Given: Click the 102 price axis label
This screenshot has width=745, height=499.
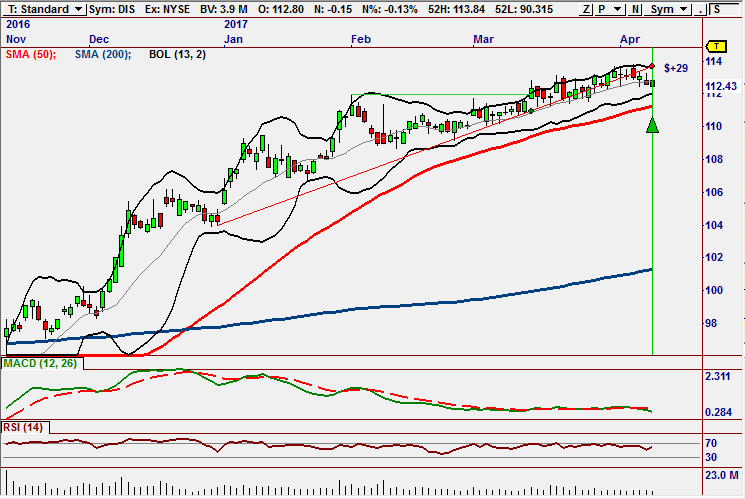Looking at the screenshot, I should [714, 258].
